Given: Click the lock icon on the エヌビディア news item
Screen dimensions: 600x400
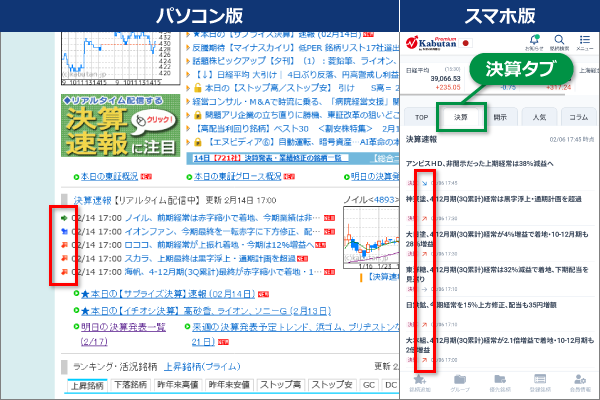Looking at the screenshot, I should 198,142.
